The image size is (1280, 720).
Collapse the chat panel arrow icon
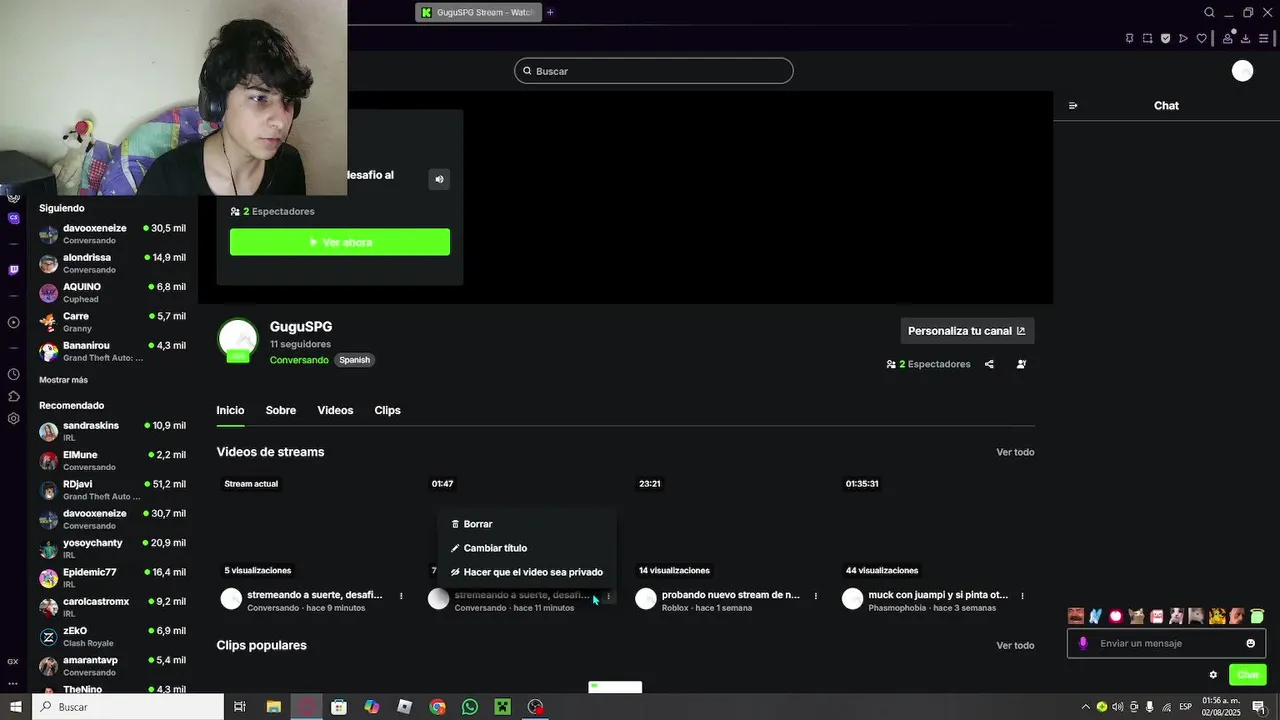1073,105
